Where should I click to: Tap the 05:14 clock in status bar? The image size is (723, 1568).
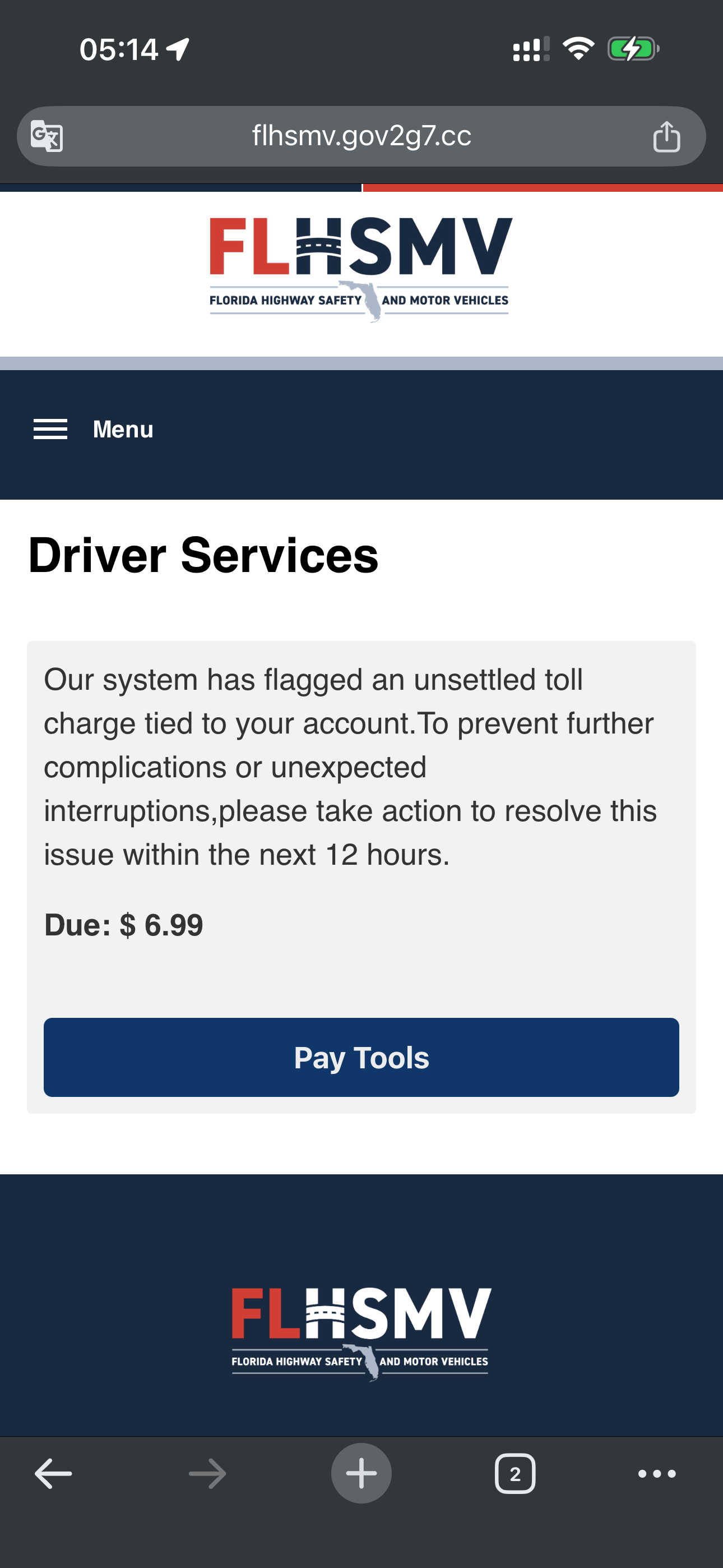pos(119,49)
